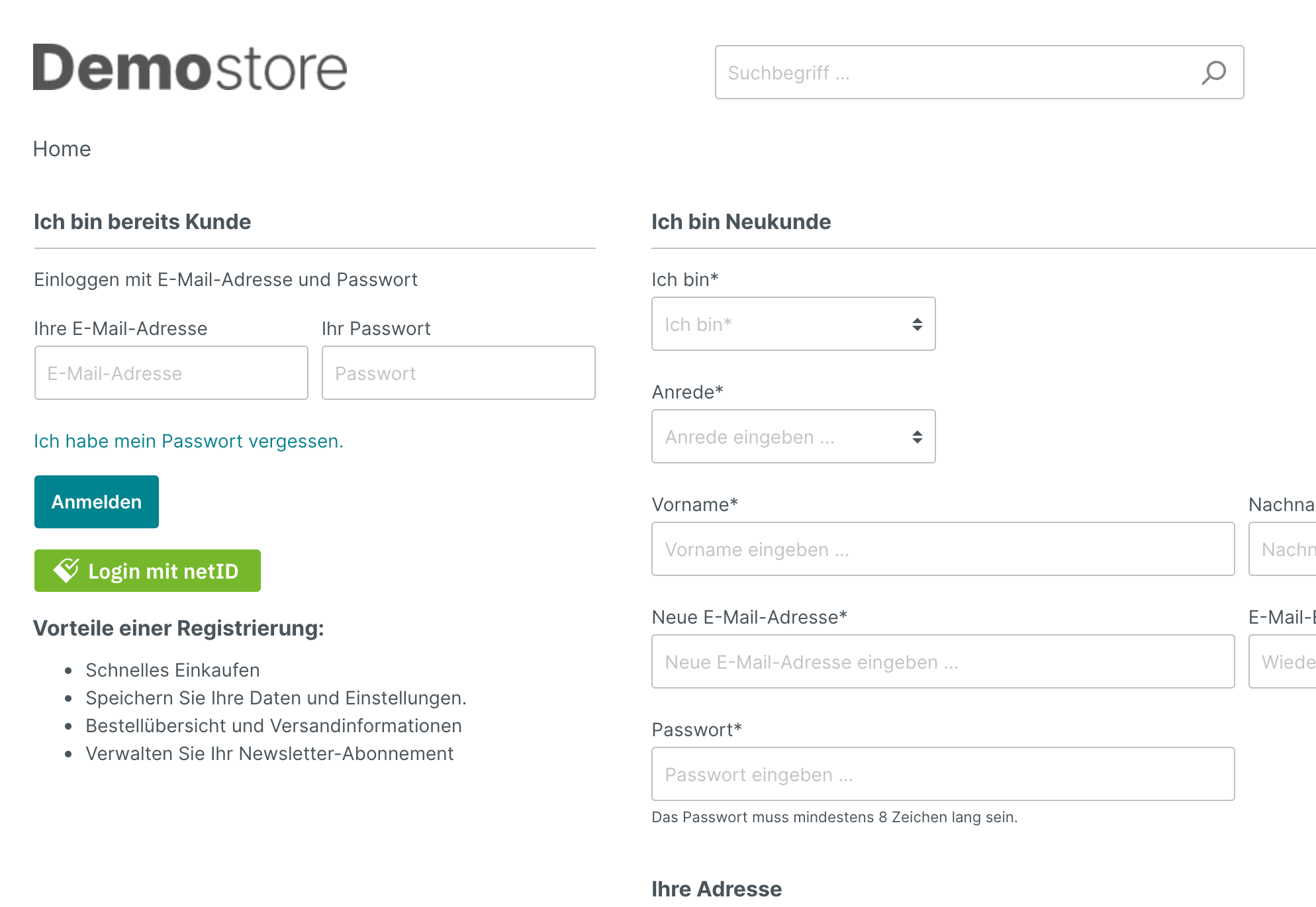Click Login mit netID button

tap(148, 571)
